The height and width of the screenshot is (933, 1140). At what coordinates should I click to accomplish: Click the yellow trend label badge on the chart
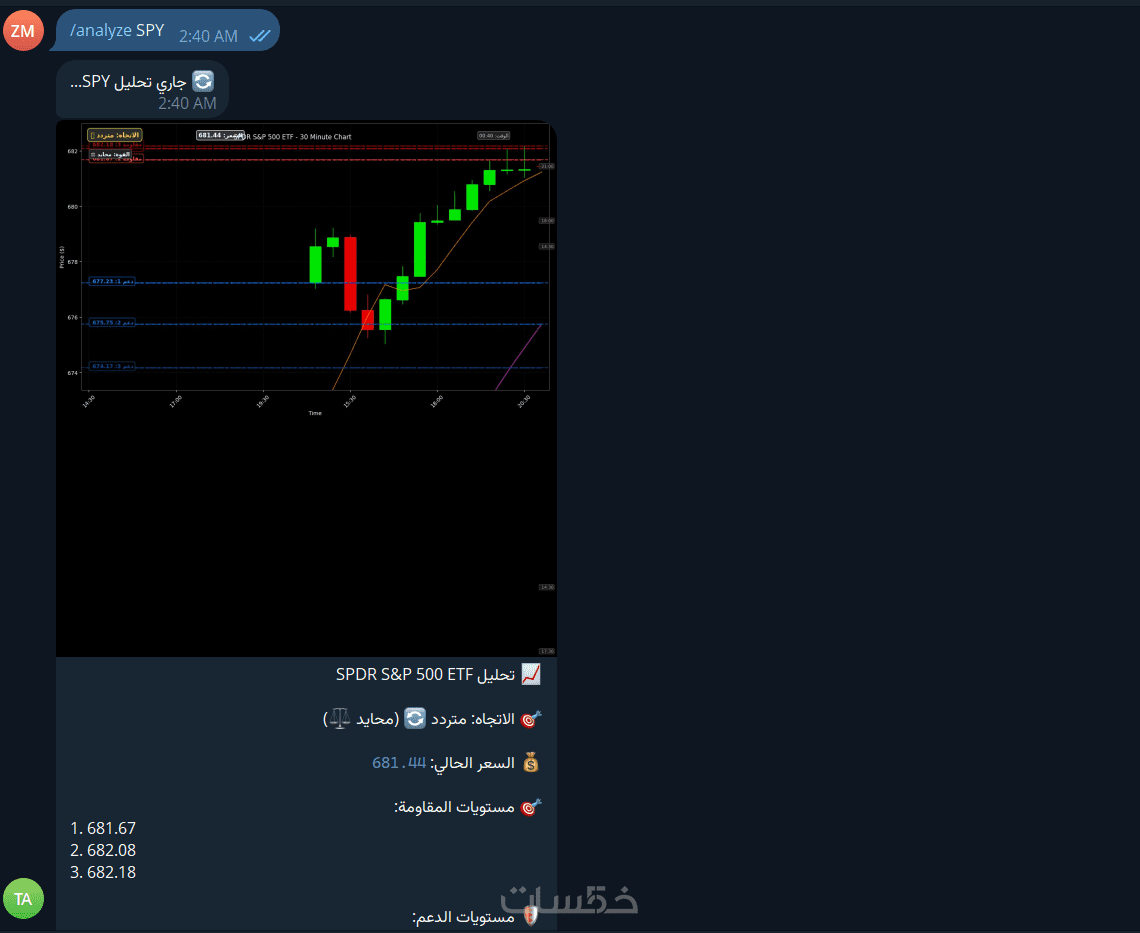pyautogui.click(x=115, y=135)
